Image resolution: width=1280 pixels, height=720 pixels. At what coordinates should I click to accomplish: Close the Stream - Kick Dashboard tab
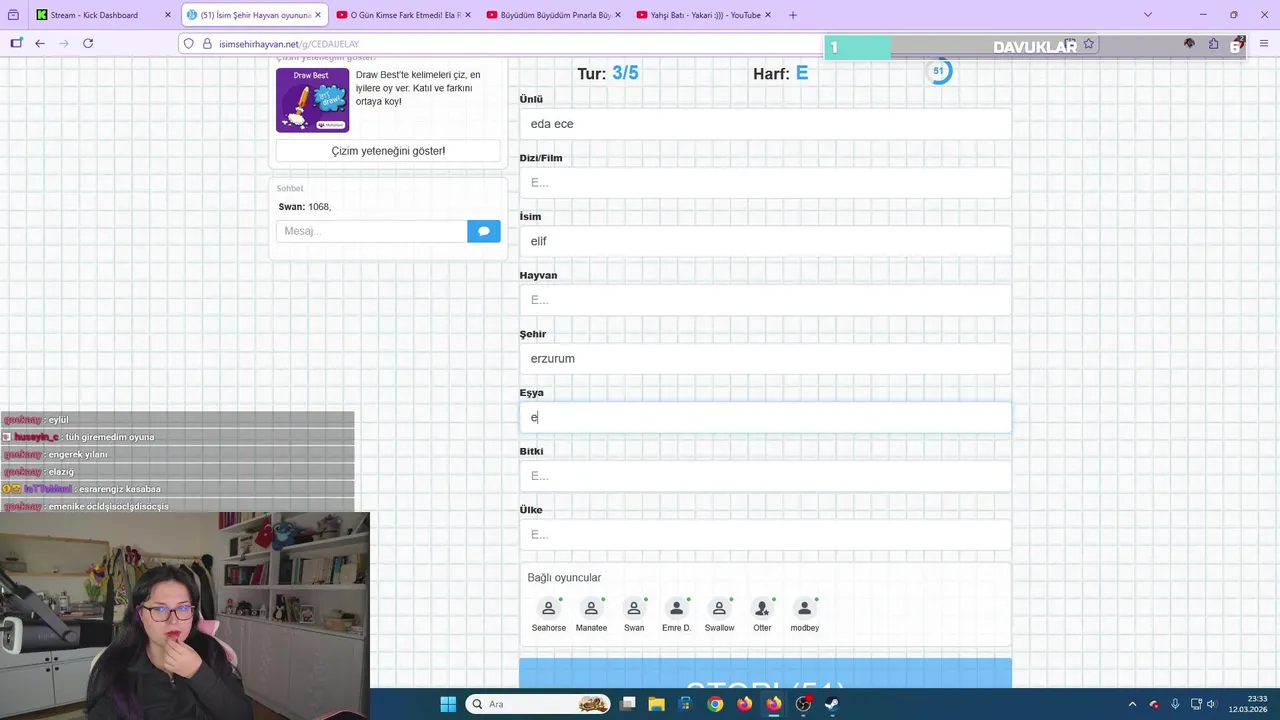pyautogui.click(x=167, y=15)
